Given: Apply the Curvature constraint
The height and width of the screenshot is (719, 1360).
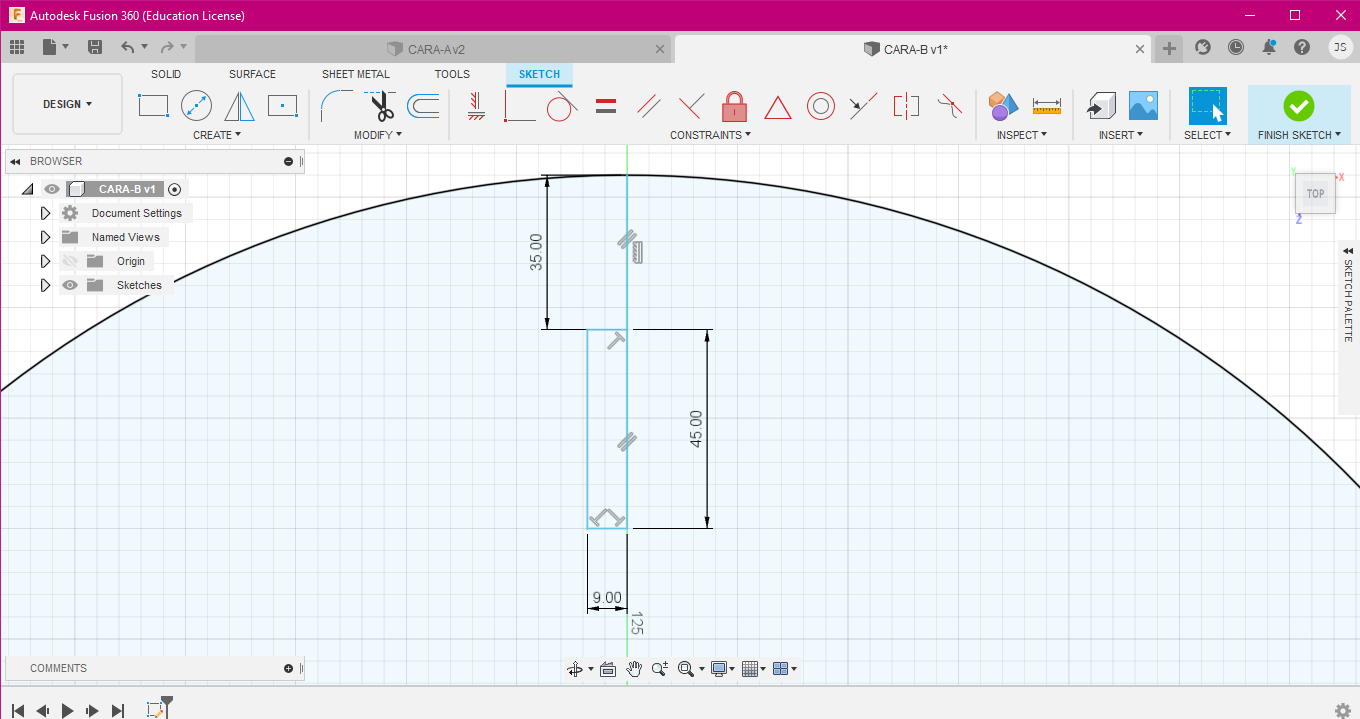Looking at the screenshot, I should [950, 105].
